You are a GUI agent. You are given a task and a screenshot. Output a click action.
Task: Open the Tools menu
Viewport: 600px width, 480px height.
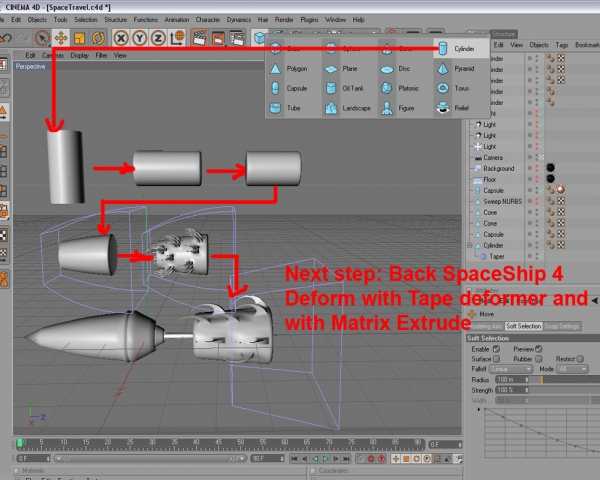pos(60,20)
